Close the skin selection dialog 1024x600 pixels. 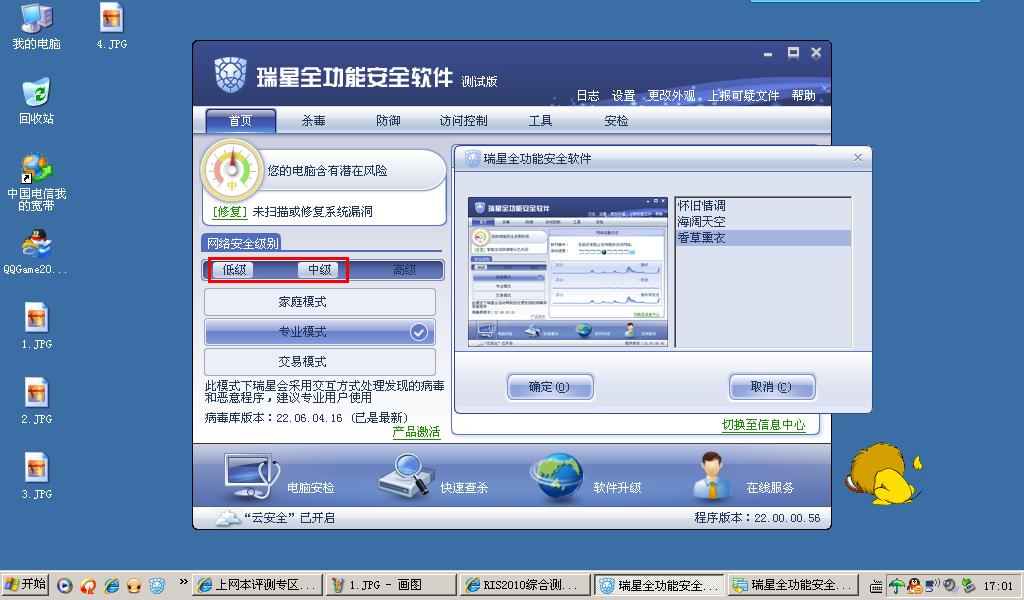click(x=857, y=157)
